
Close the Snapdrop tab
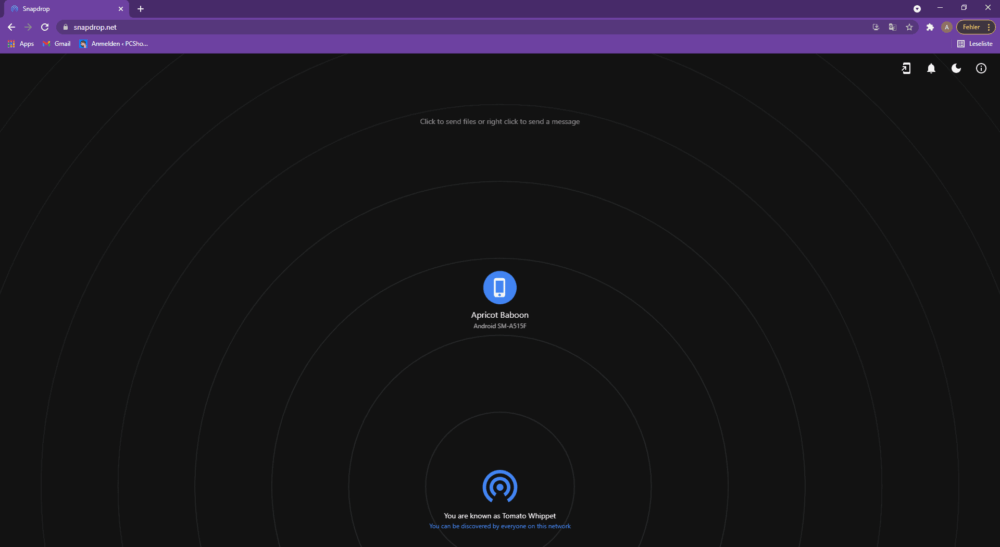pos(121,9)
